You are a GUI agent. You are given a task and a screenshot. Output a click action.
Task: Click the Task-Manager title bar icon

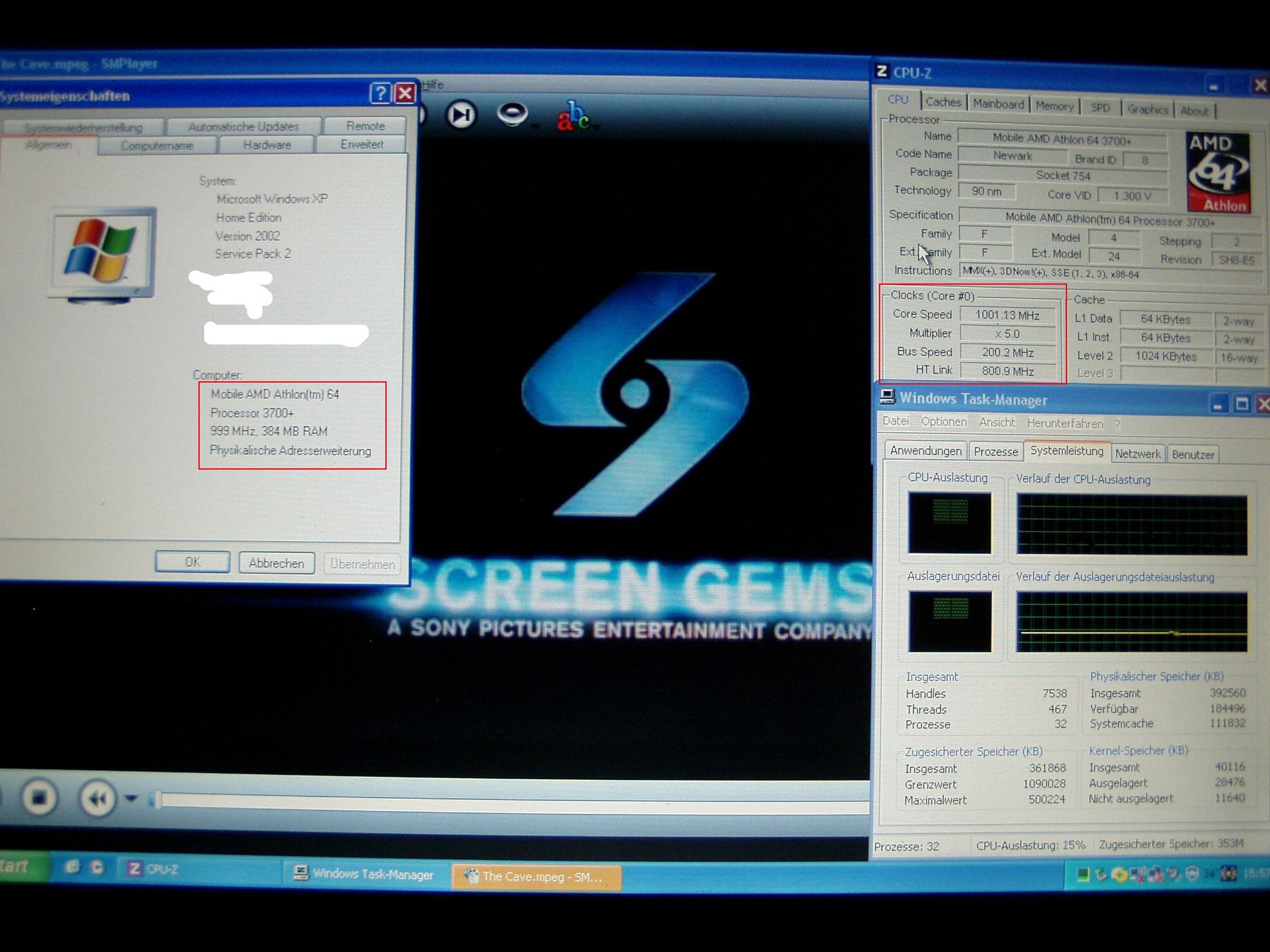pos(887,397)
